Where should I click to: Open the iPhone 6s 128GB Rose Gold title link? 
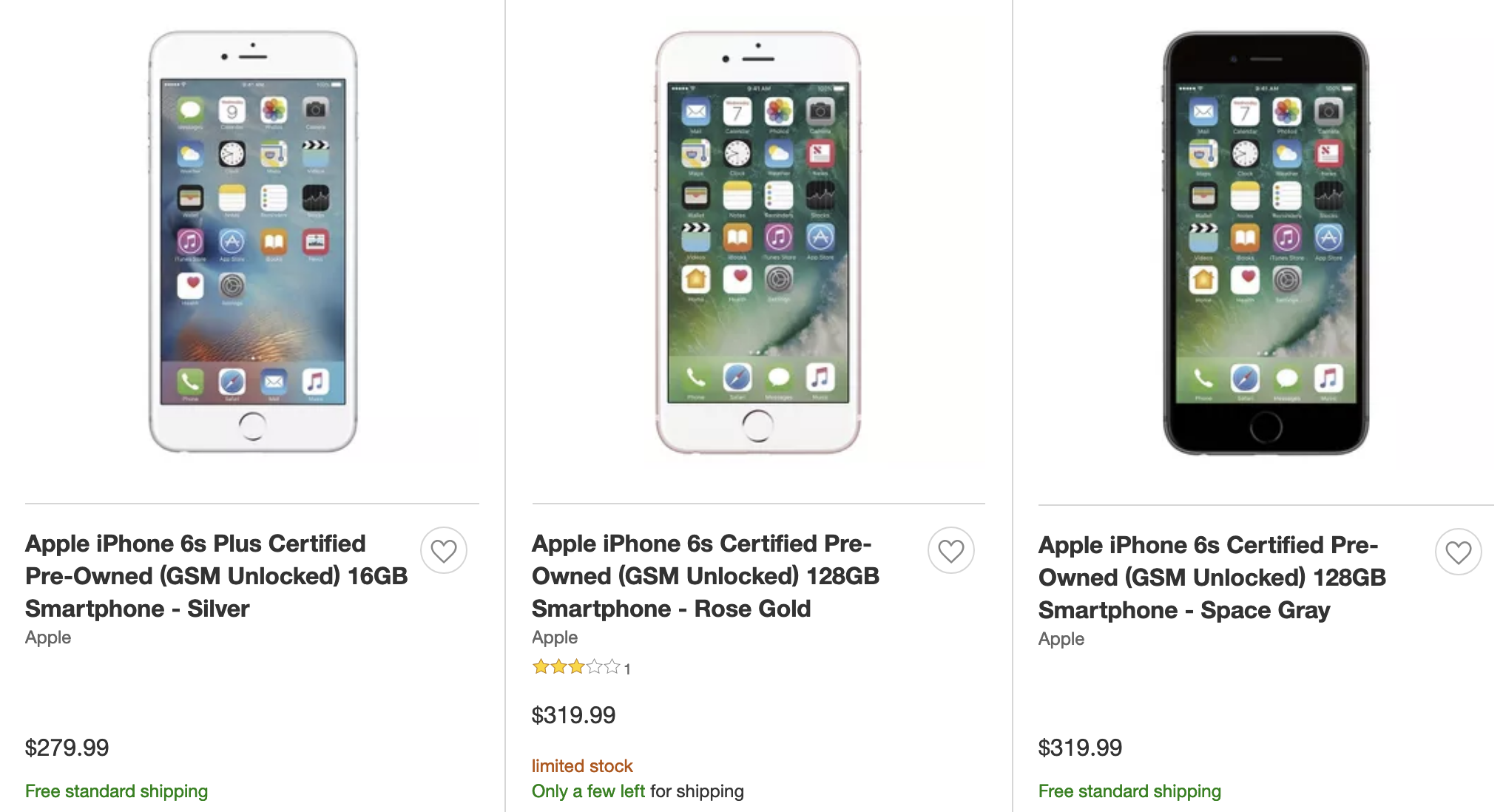pos(705,575)
